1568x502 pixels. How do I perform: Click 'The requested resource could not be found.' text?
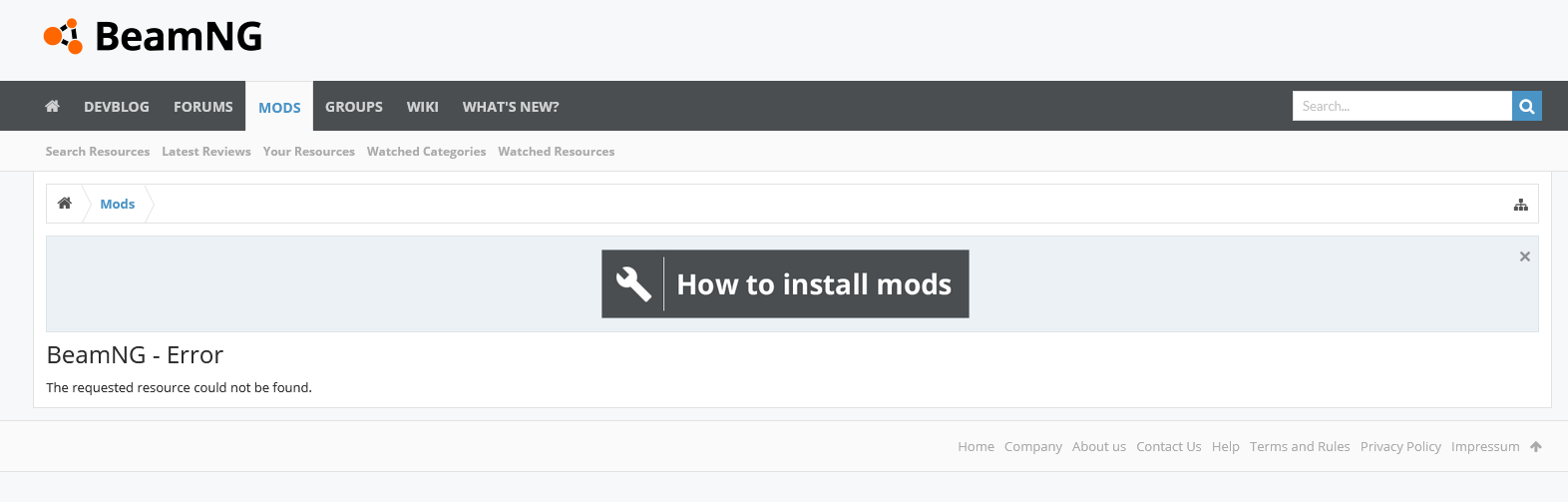(180, 388)
